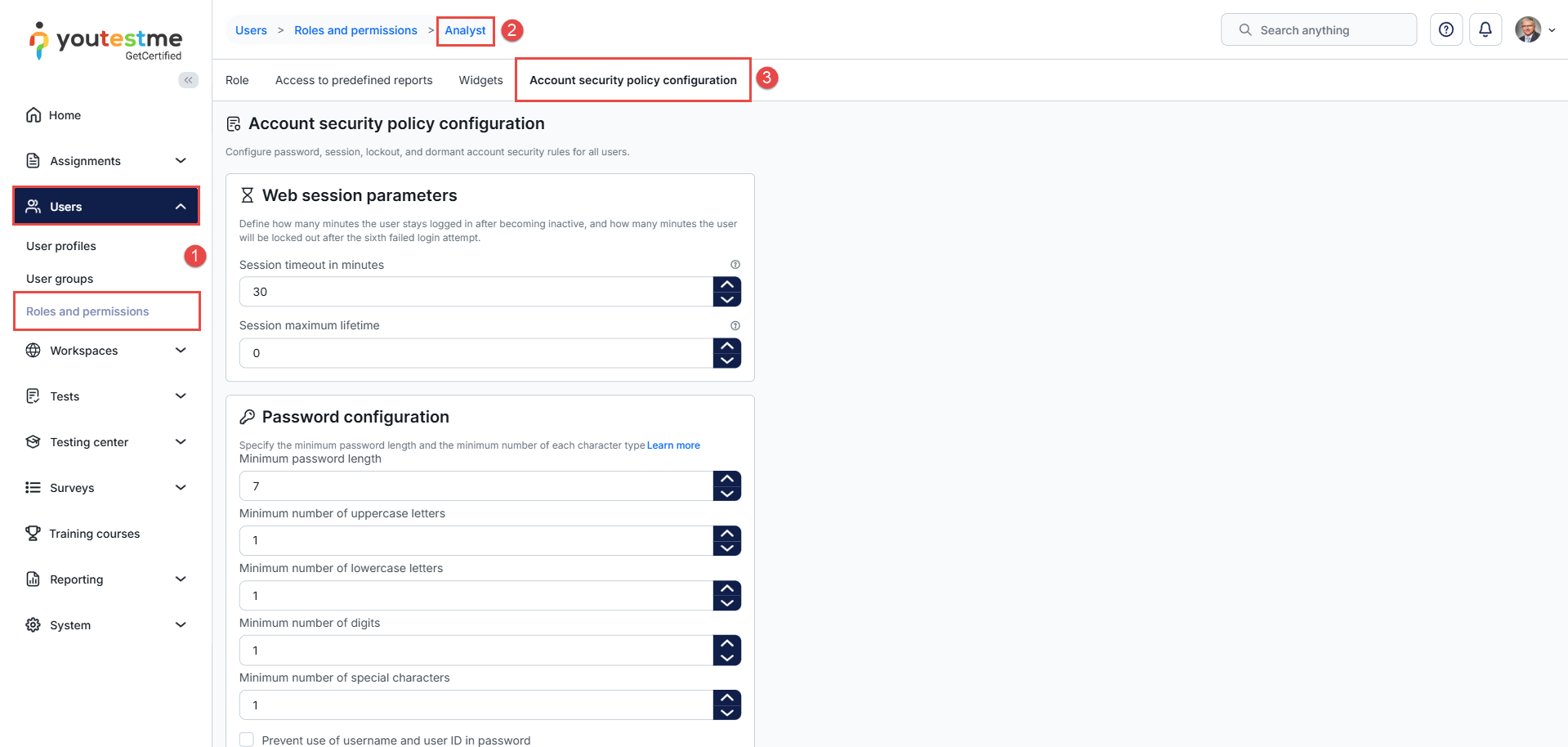Open notifications bell icon
This screenshot has width=1568, height=747.
coord(1485,29)
